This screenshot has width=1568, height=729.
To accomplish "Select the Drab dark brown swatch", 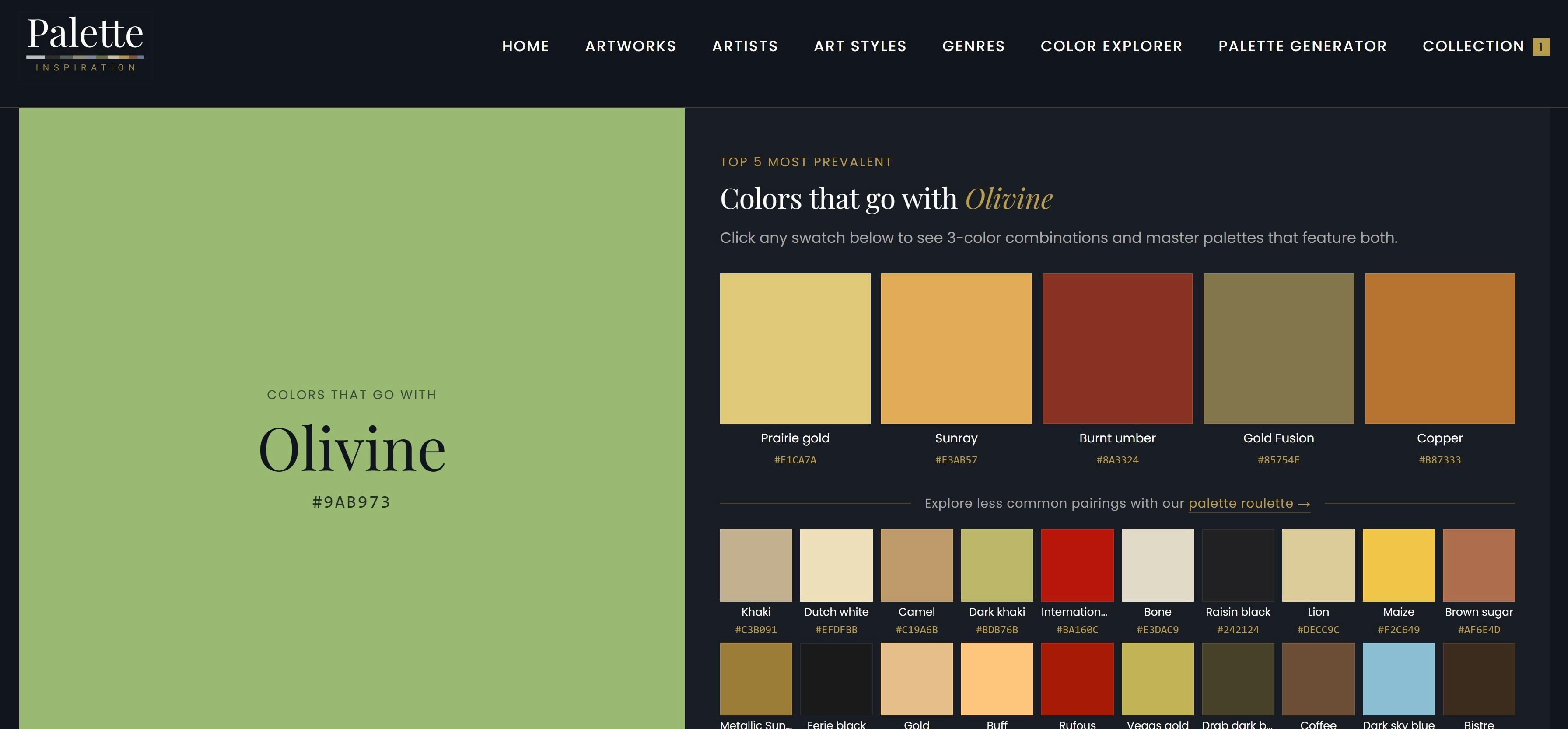I will 1238,679.
